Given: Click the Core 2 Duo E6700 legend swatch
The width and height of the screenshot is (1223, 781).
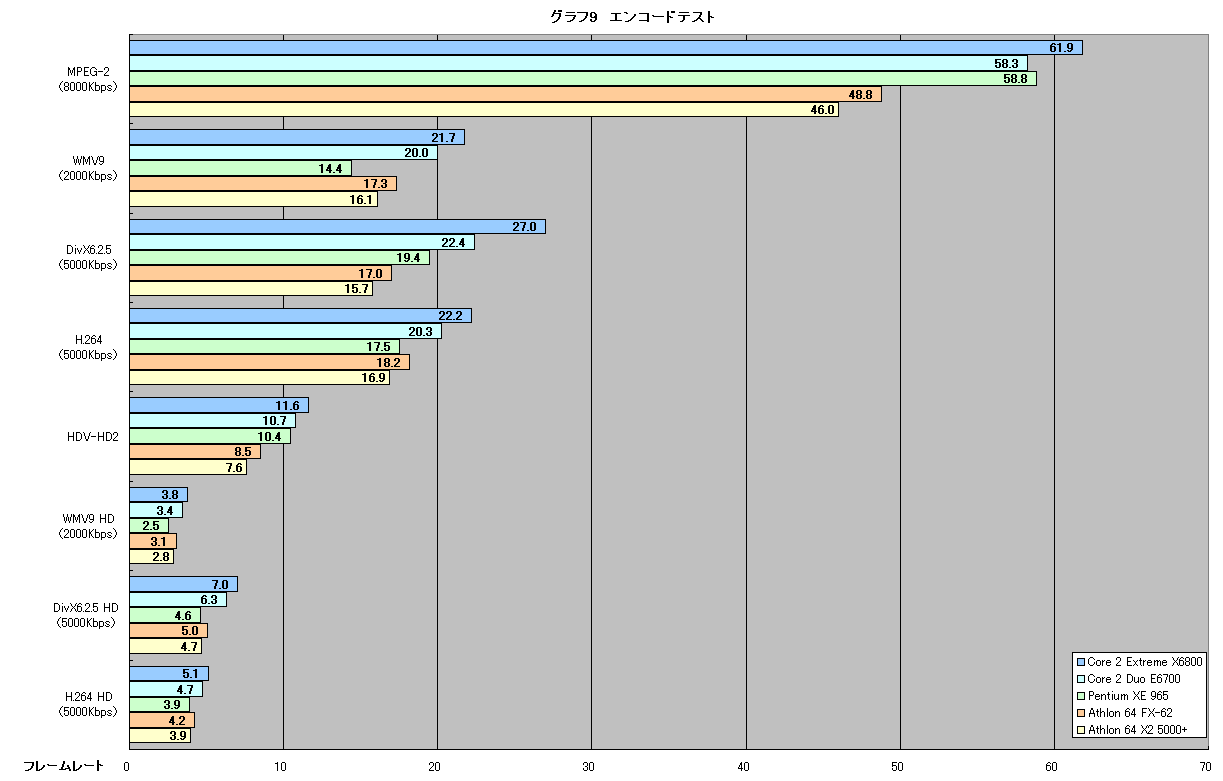Looking at the screenshot, I should click(1080, 679).
